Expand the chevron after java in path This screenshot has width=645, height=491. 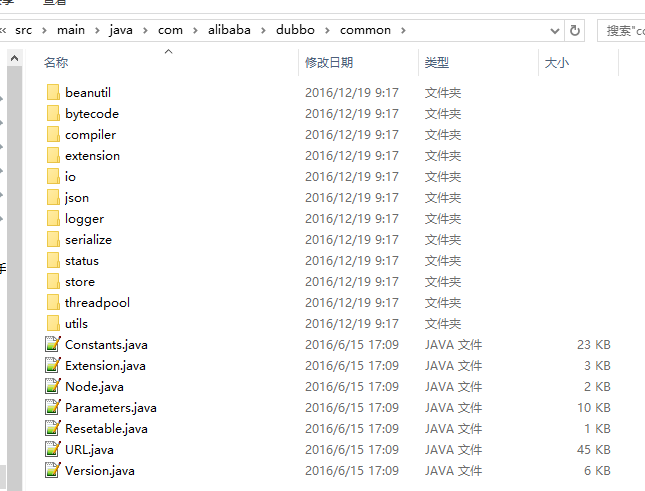coord(145,30)
